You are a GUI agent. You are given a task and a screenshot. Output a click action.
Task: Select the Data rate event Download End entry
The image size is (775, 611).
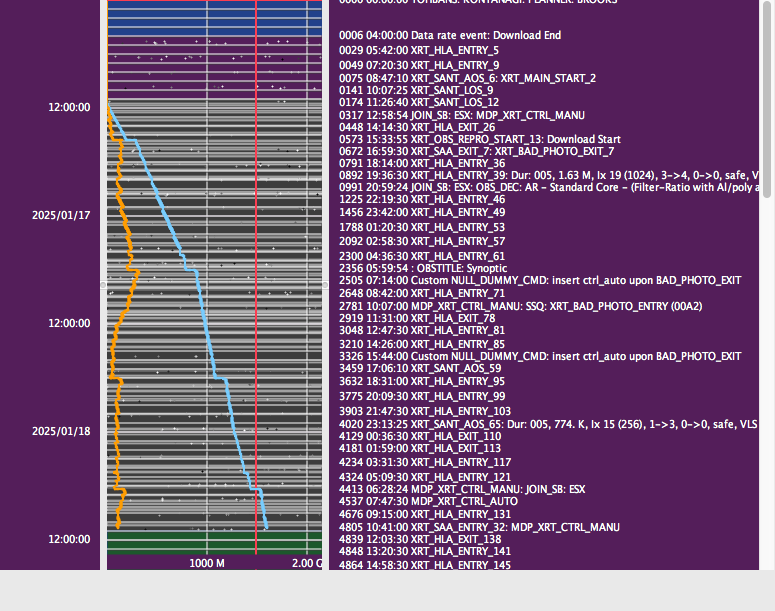click(x=450, y=35)
